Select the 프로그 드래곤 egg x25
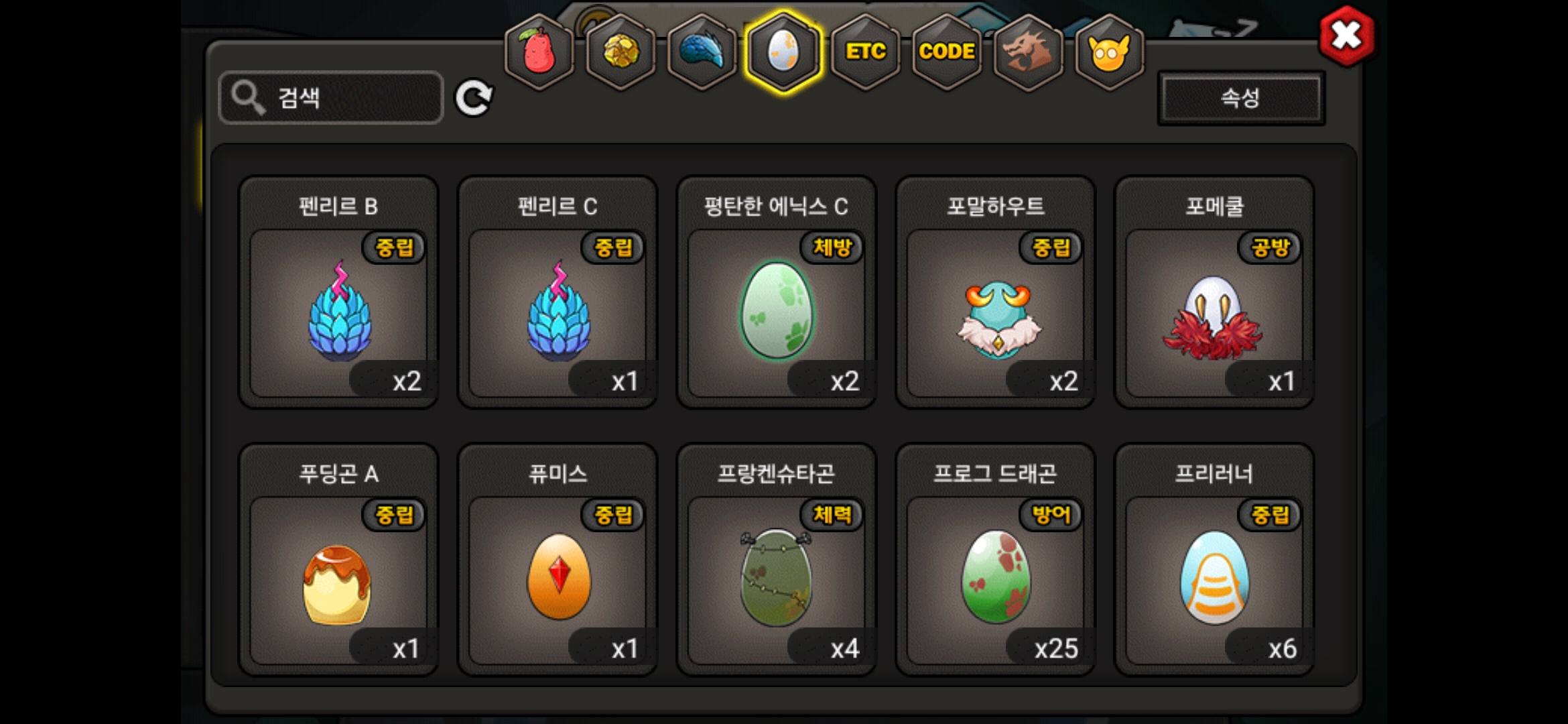This screenshot has width=1568, height=724. point(996,560)
